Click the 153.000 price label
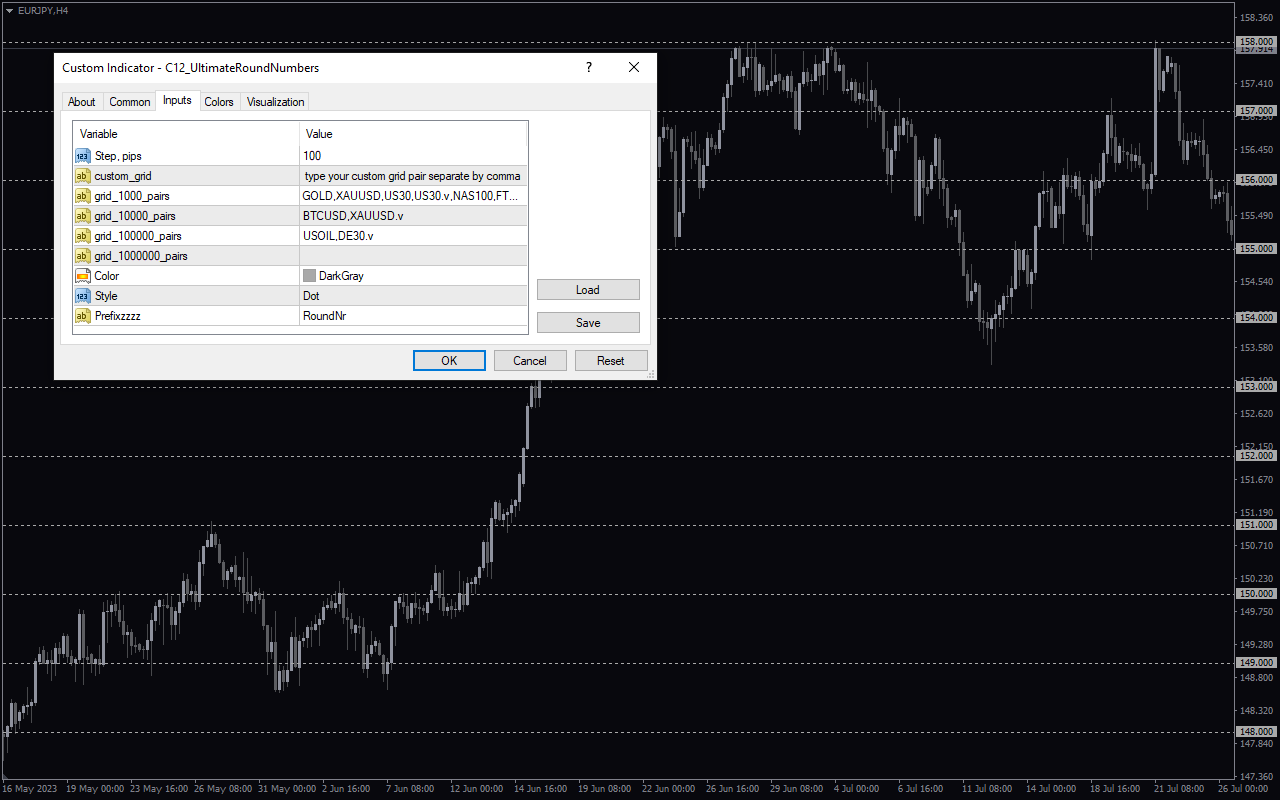Viewport: 1280px width, 800px height. [1257, 387]
